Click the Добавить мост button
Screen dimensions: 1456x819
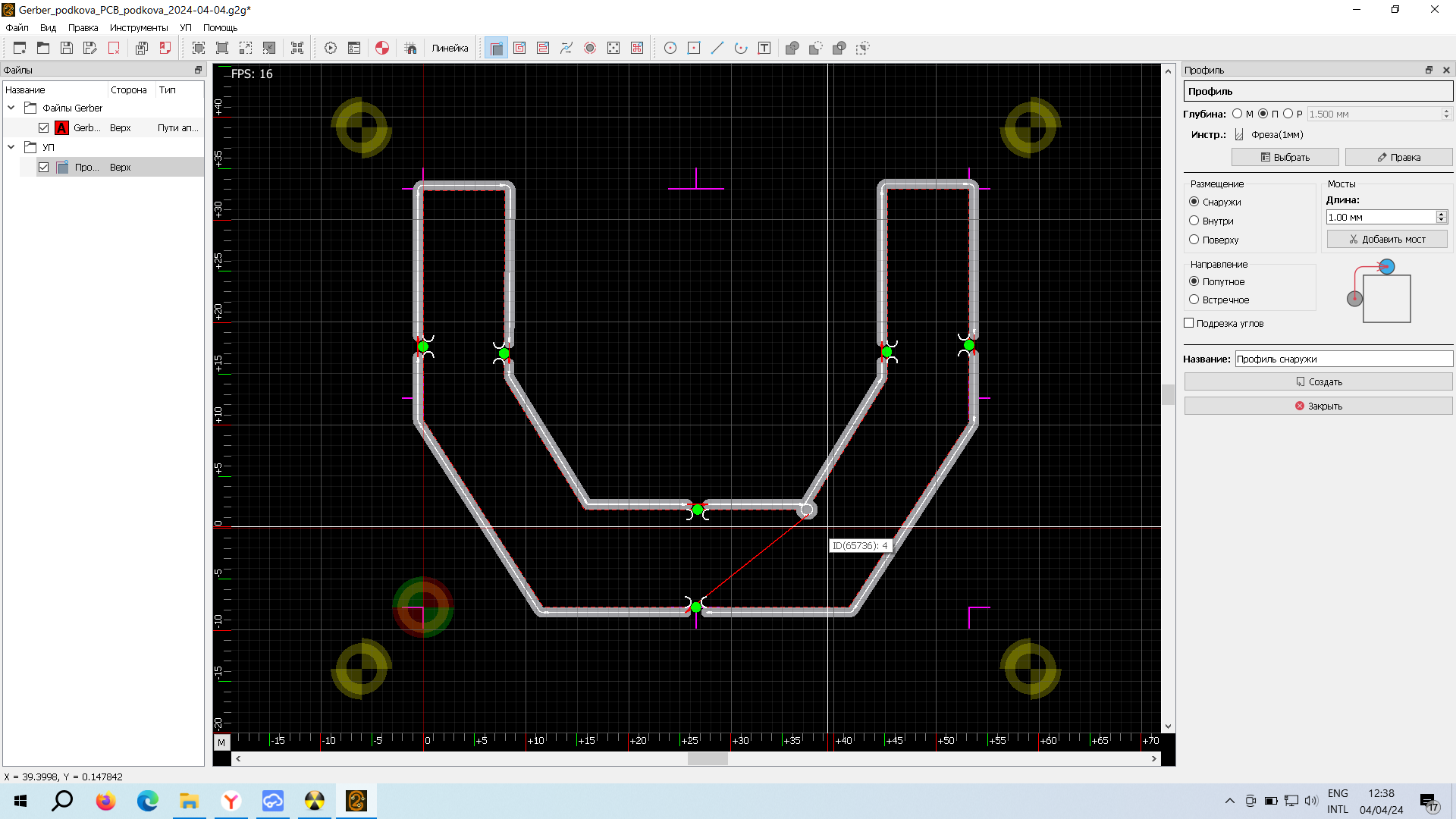click(x=1387, y=239)
